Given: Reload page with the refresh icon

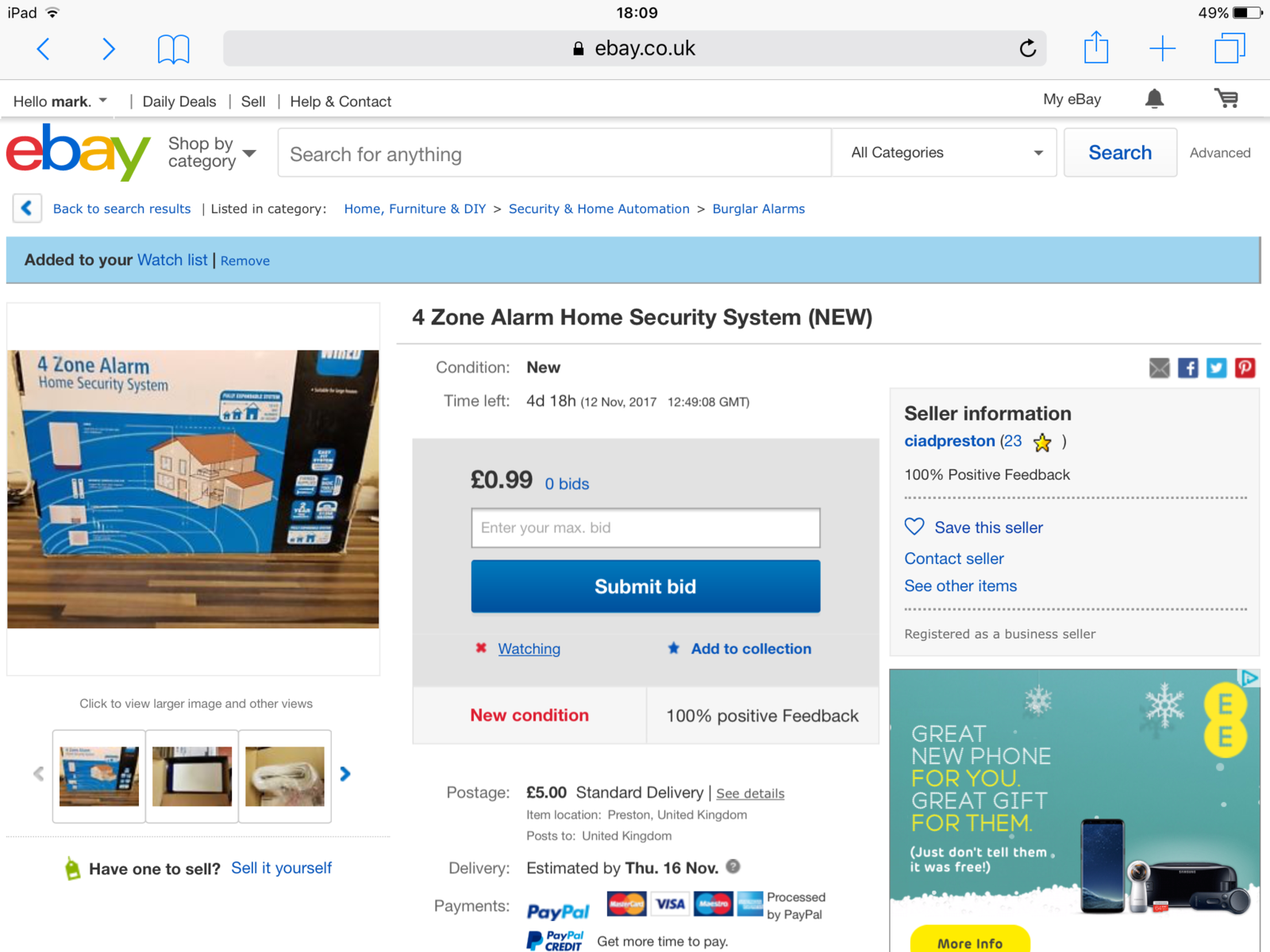Looking at the screenshot, I should coord(1028,48).
